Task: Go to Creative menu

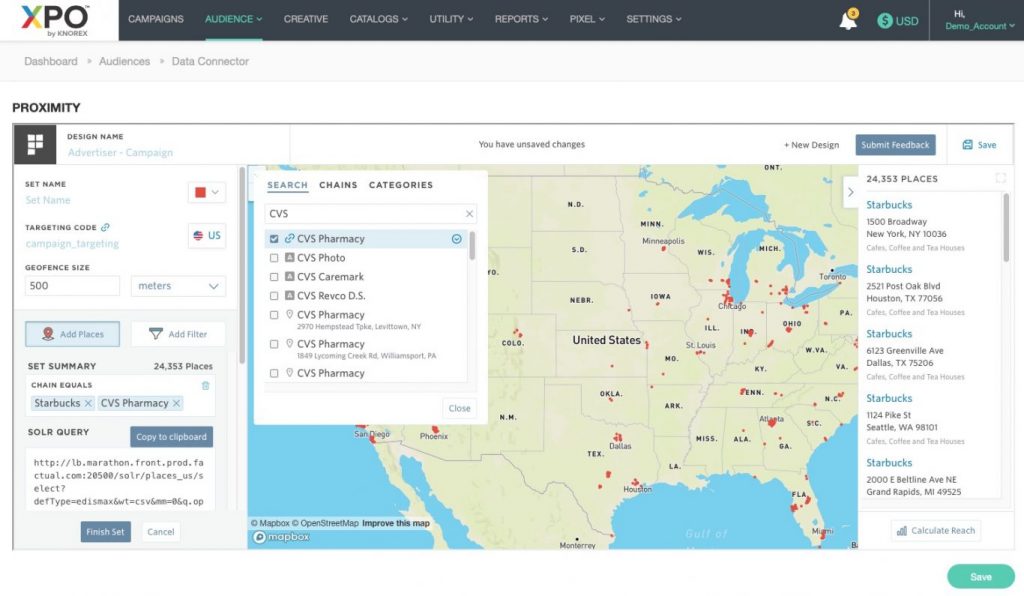Action: [x=305, y=20]
